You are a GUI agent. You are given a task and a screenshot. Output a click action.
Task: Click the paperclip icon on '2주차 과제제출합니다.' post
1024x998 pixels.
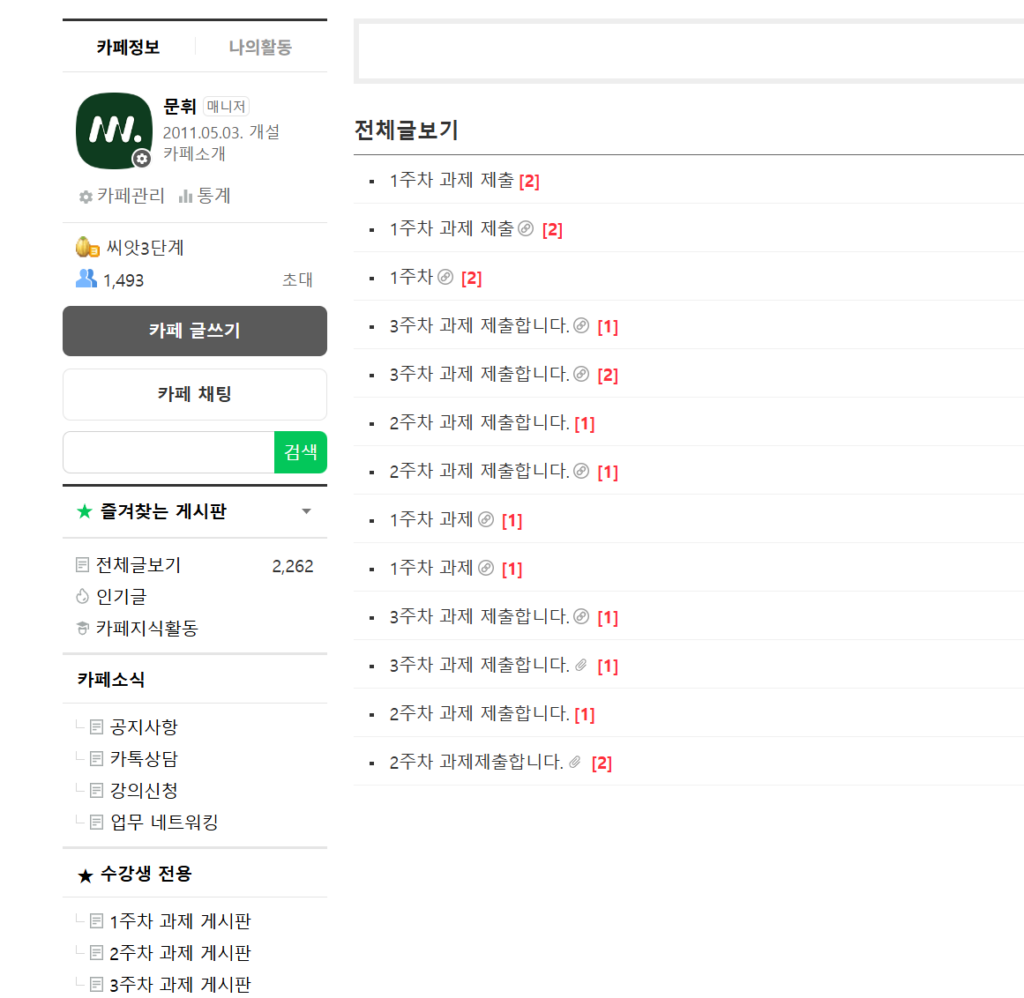pyautogui.click(x=575, y=762)
